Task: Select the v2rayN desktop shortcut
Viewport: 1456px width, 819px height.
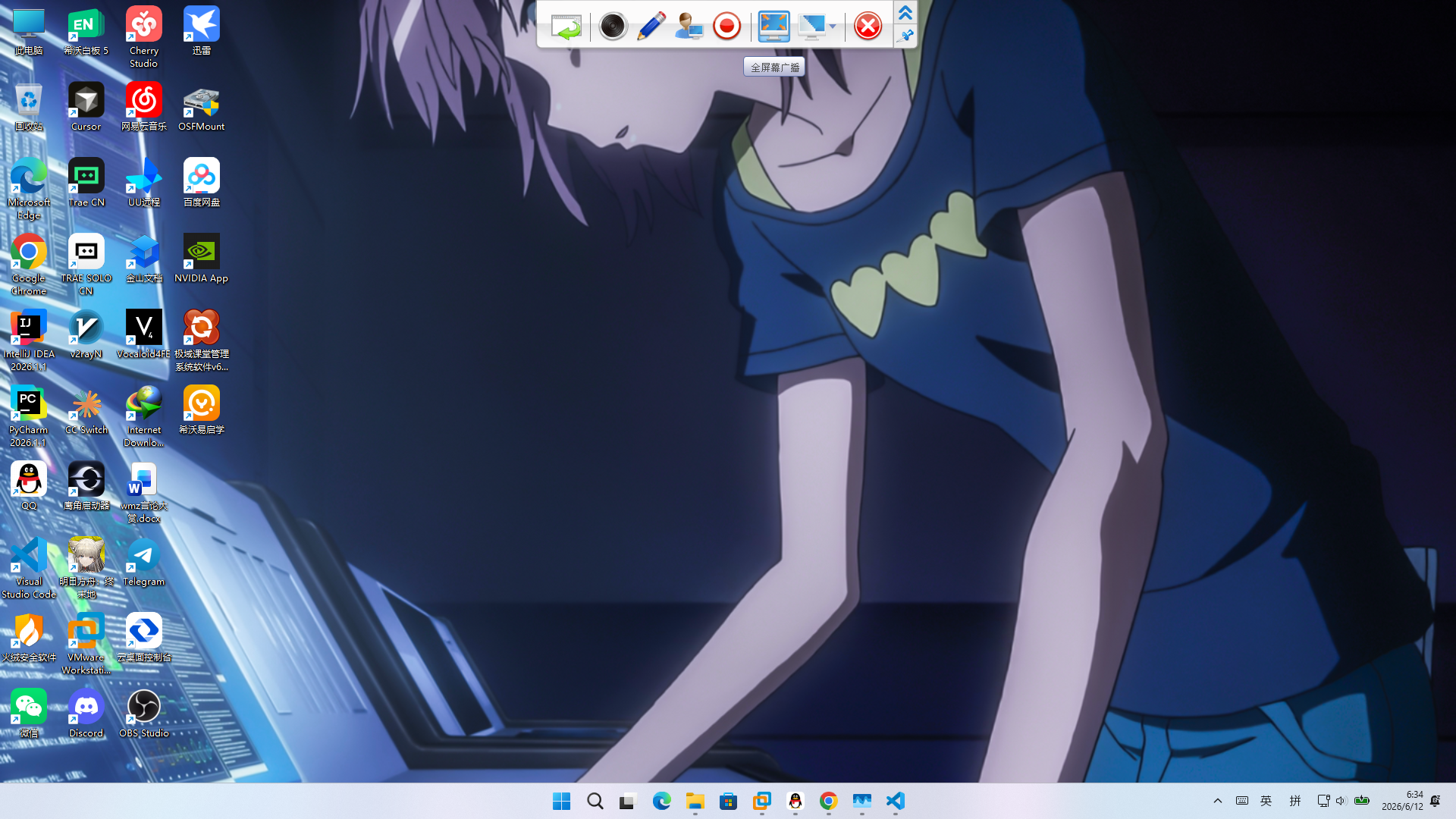Action: tap(86, 335)
